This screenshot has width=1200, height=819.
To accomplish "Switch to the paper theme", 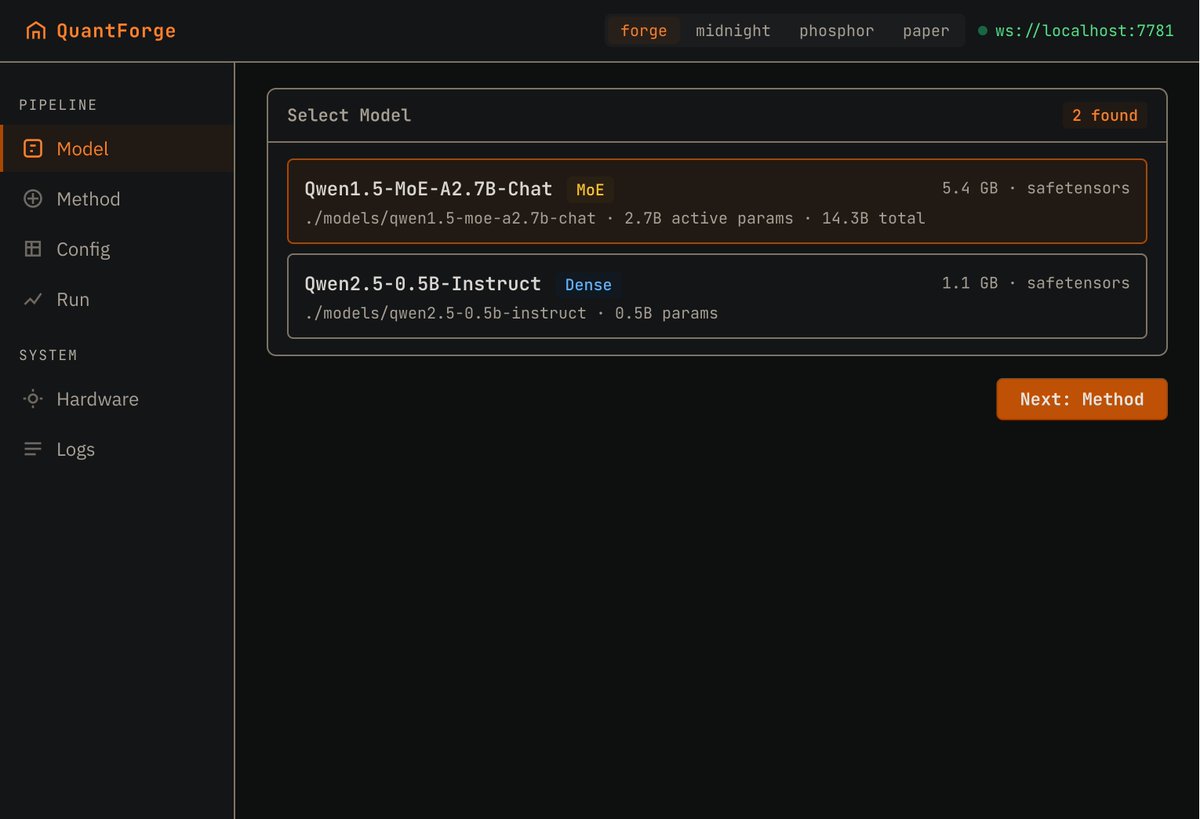I will click(926, 31).
